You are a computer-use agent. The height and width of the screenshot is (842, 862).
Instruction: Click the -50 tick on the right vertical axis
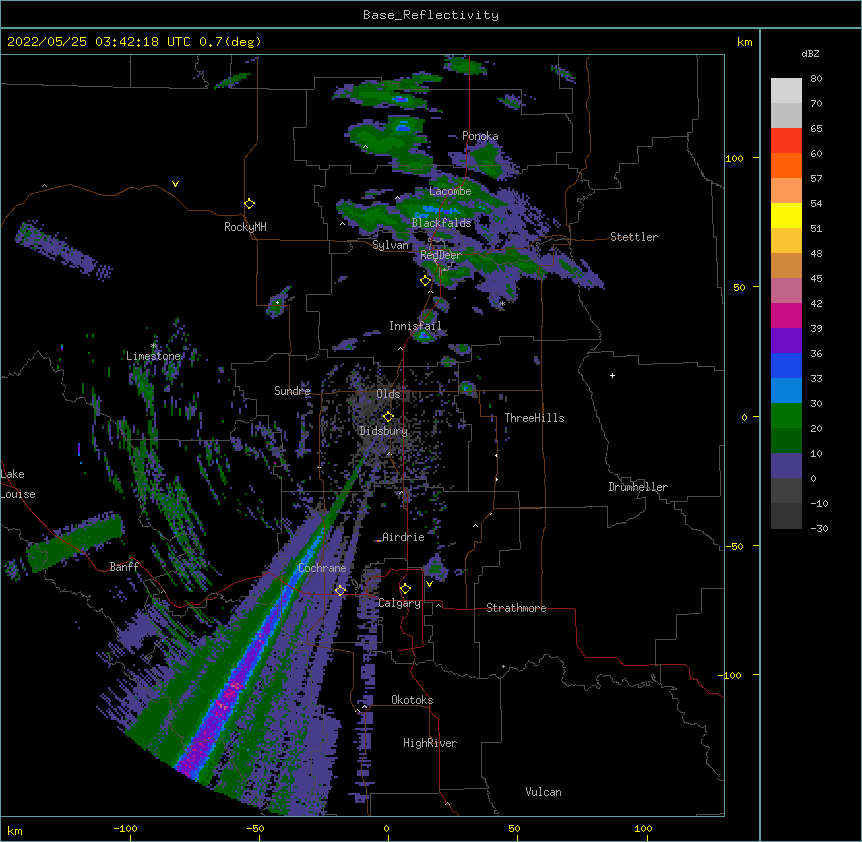pyautogui.click(x=734, y=546)
